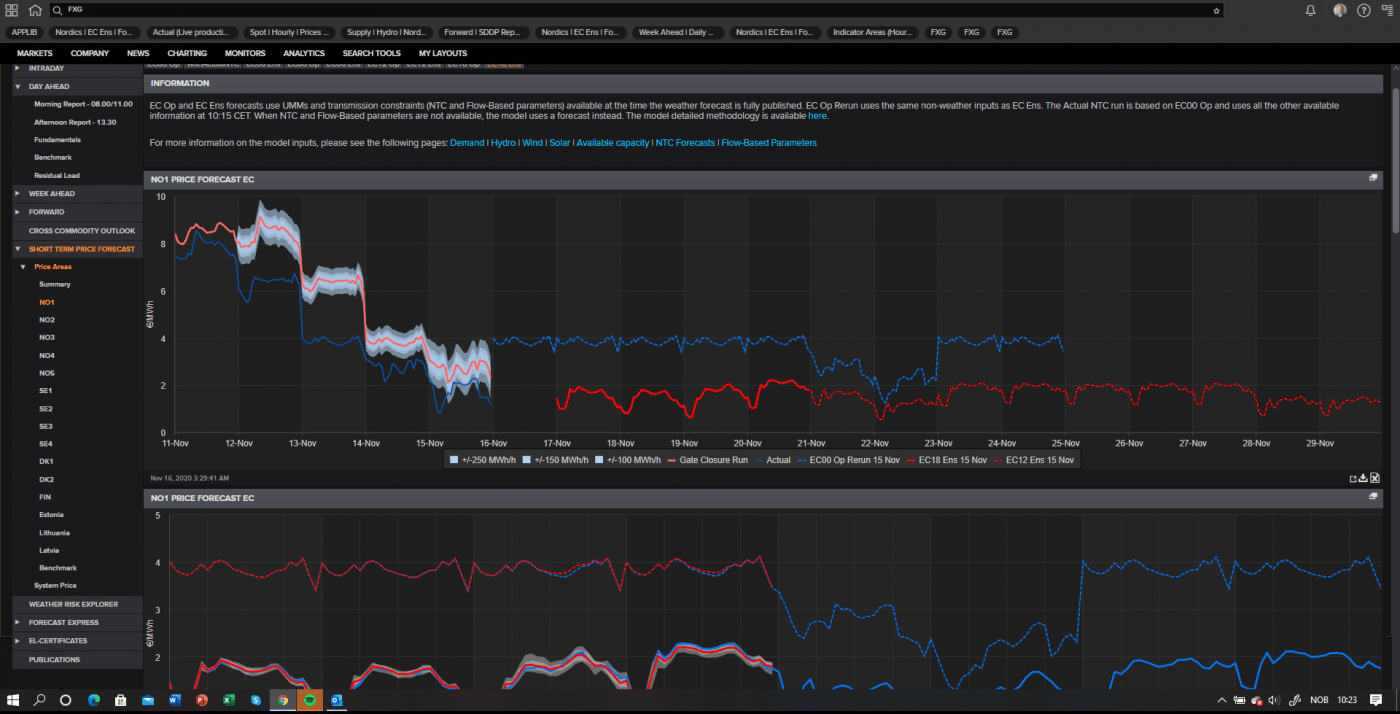Open the notifications bell
This screenshot has height=714, width=1400.
1311,10
